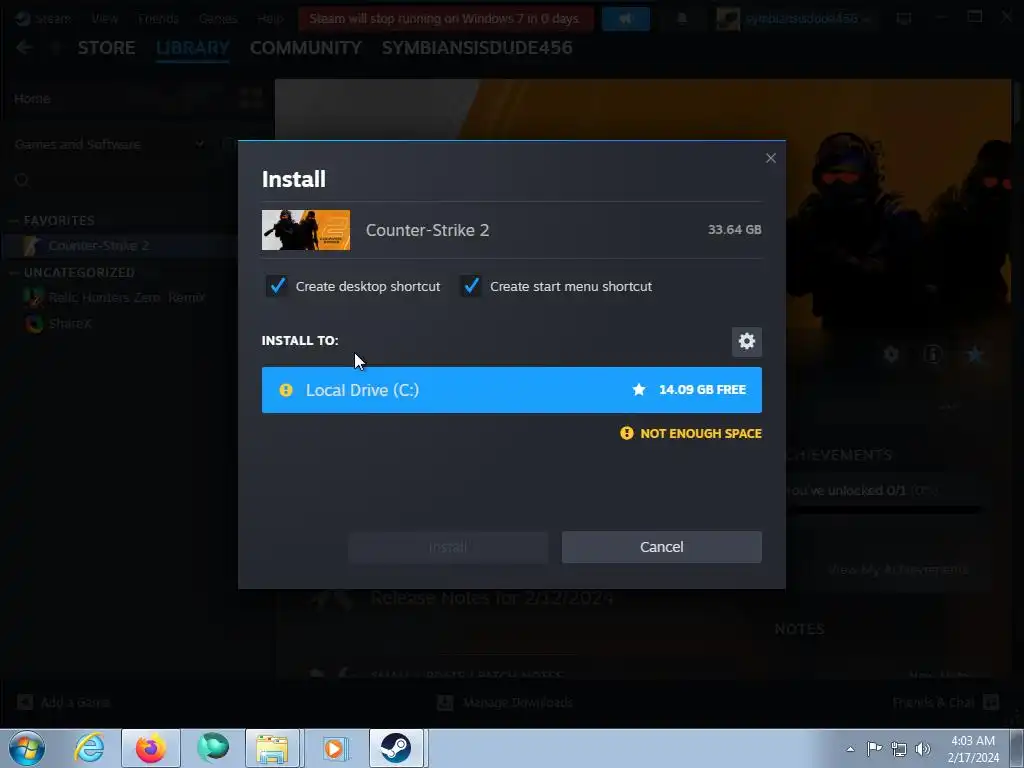The width and height of the screenshot is (1024, 768).
Task: Click View My Achievements link
Action: coord(898,569)
